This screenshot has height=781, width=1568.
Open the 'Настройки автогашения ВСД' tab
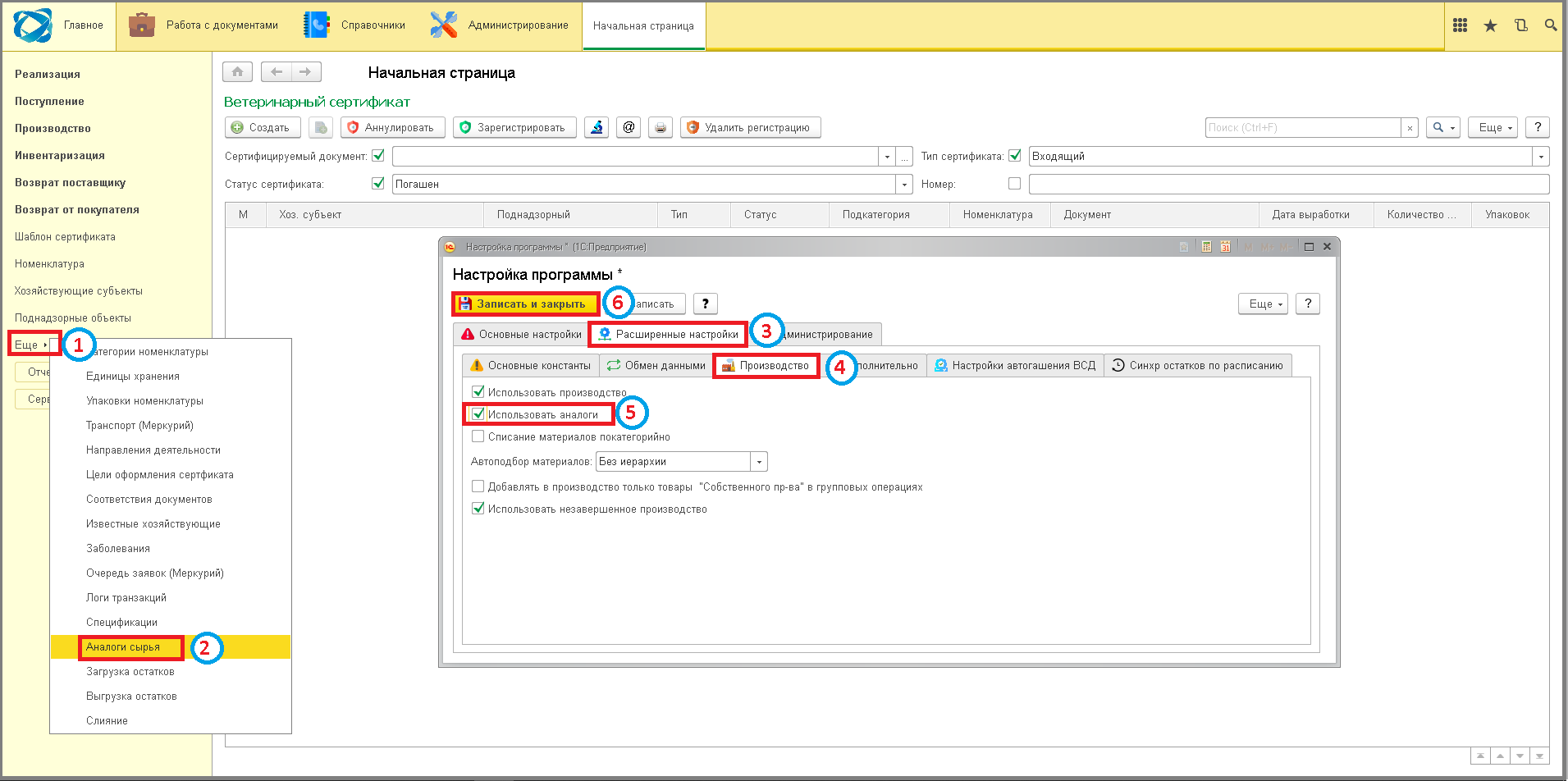click(1015, 366)
